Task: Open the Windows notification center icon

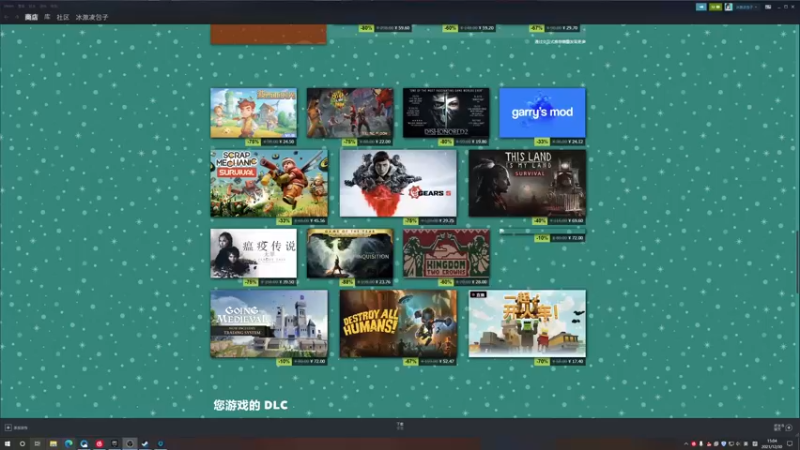Action: 790,444
